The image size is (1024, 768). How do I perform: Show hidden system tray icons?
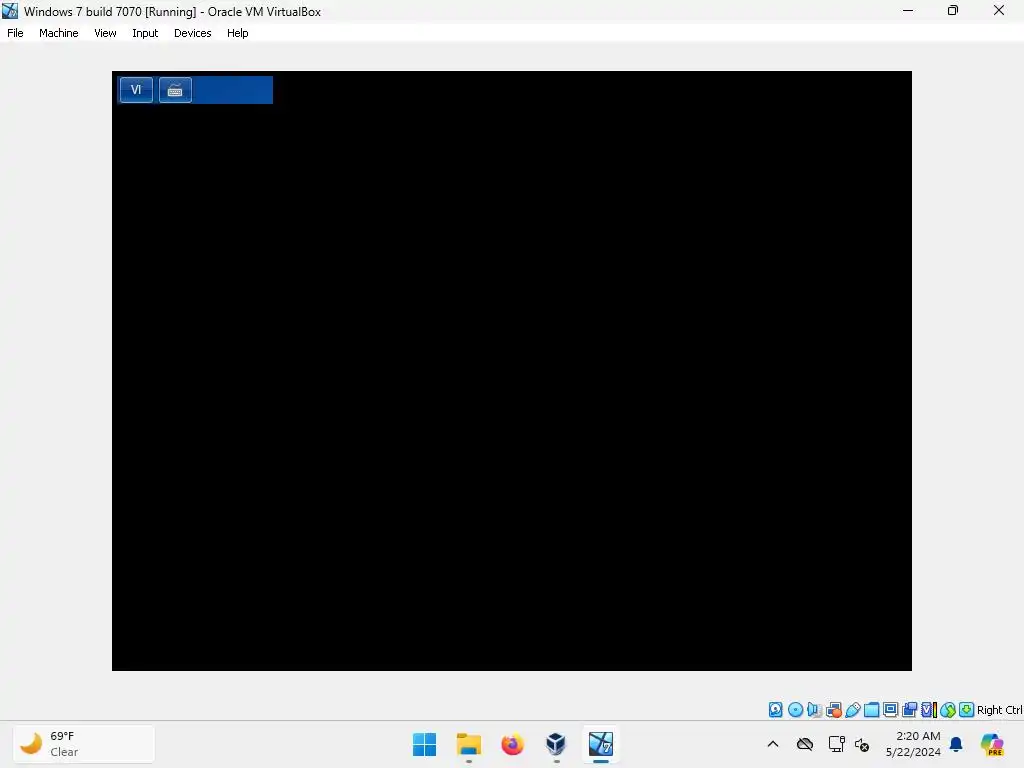click(773, 744)
